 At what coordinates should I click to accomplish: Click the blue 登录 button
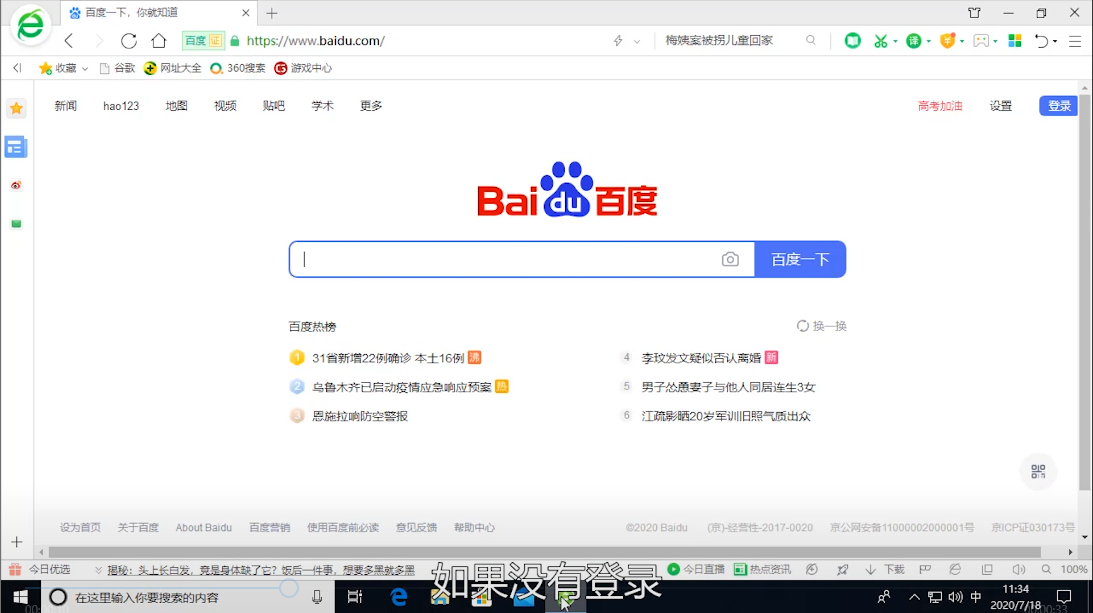pyautogui.click(x=1058, y=106)
